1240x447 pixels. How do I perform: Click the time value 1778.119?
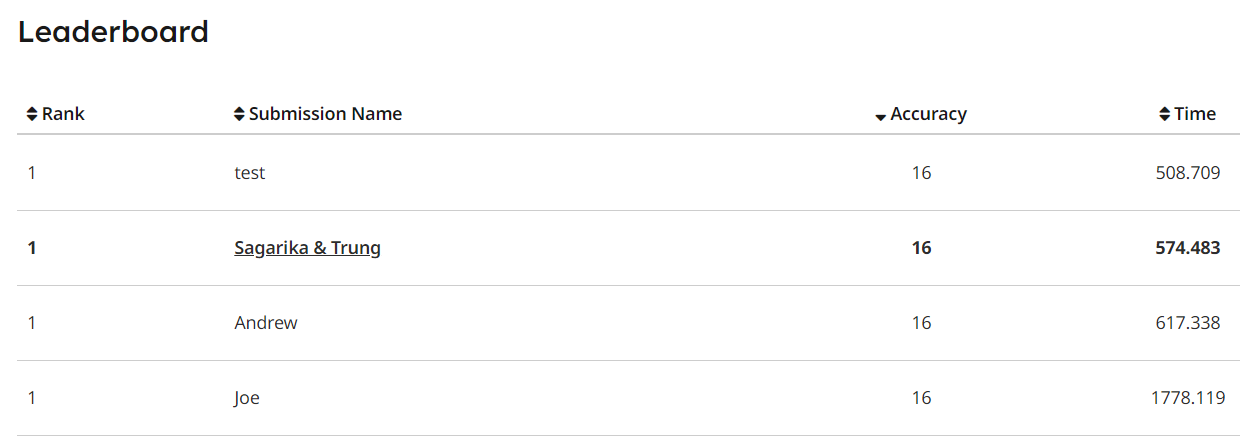(1188, 398)
